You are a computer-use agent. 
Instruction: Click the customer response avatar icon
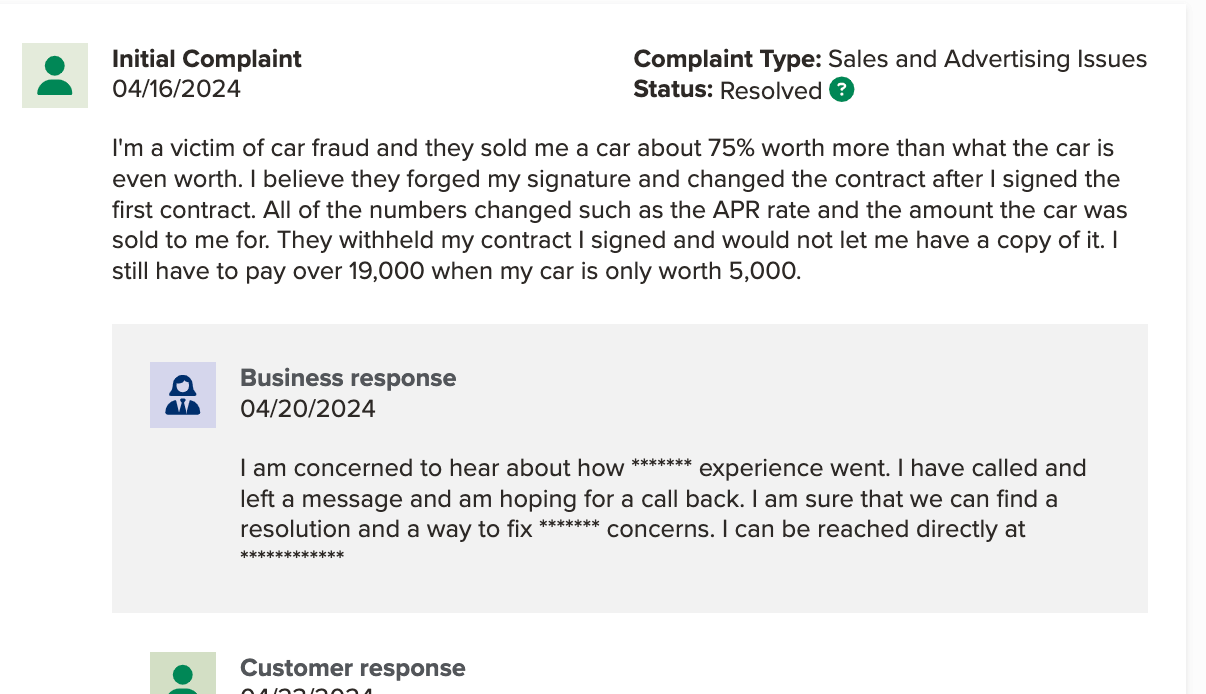[x=183, y=673]
